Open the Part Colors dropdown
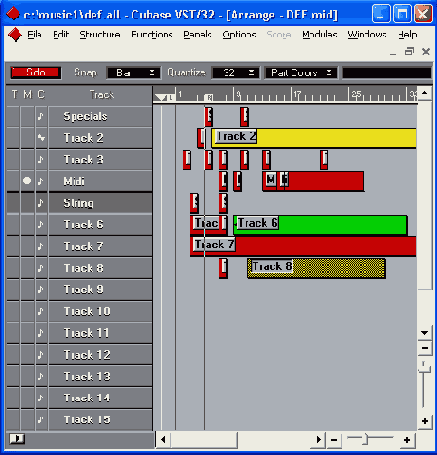The width and height of the screenshot is (437, 455). (x=301, y=73)
